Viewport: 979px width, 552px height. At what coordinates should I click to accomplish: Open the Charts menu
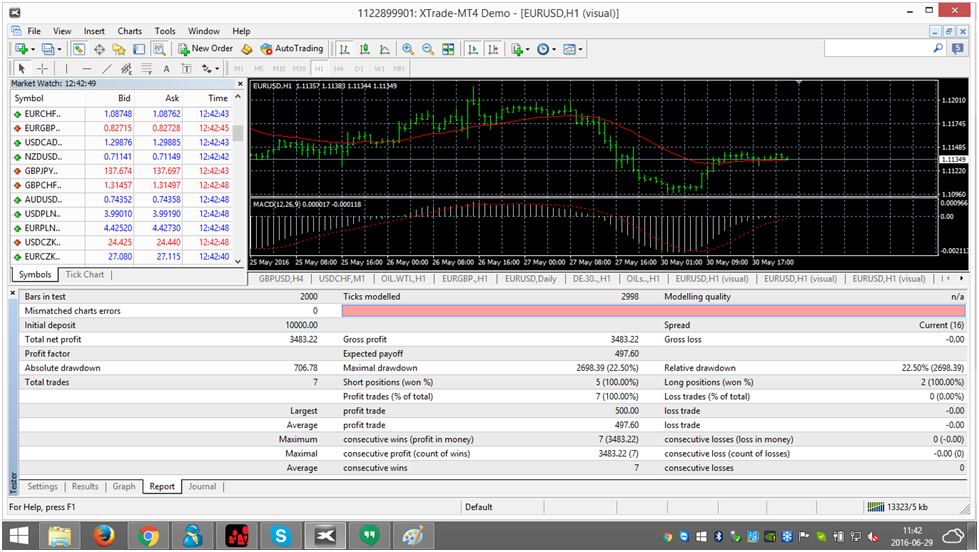point(129,31)
